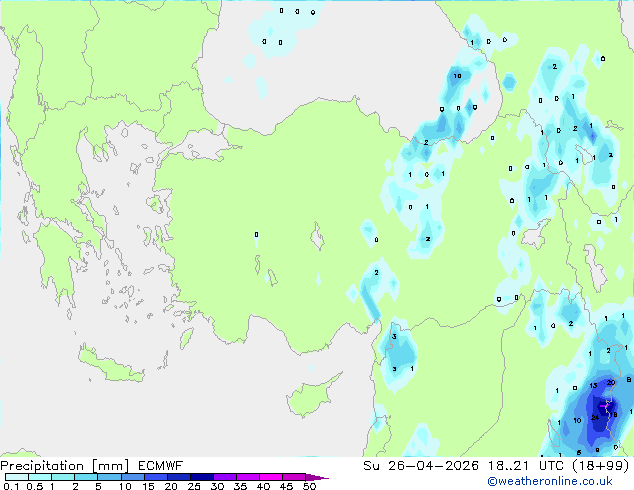This screenshot has height=490, width=634.
Task: Open the weatheronline.co.uk link
Action: point(550,481)
